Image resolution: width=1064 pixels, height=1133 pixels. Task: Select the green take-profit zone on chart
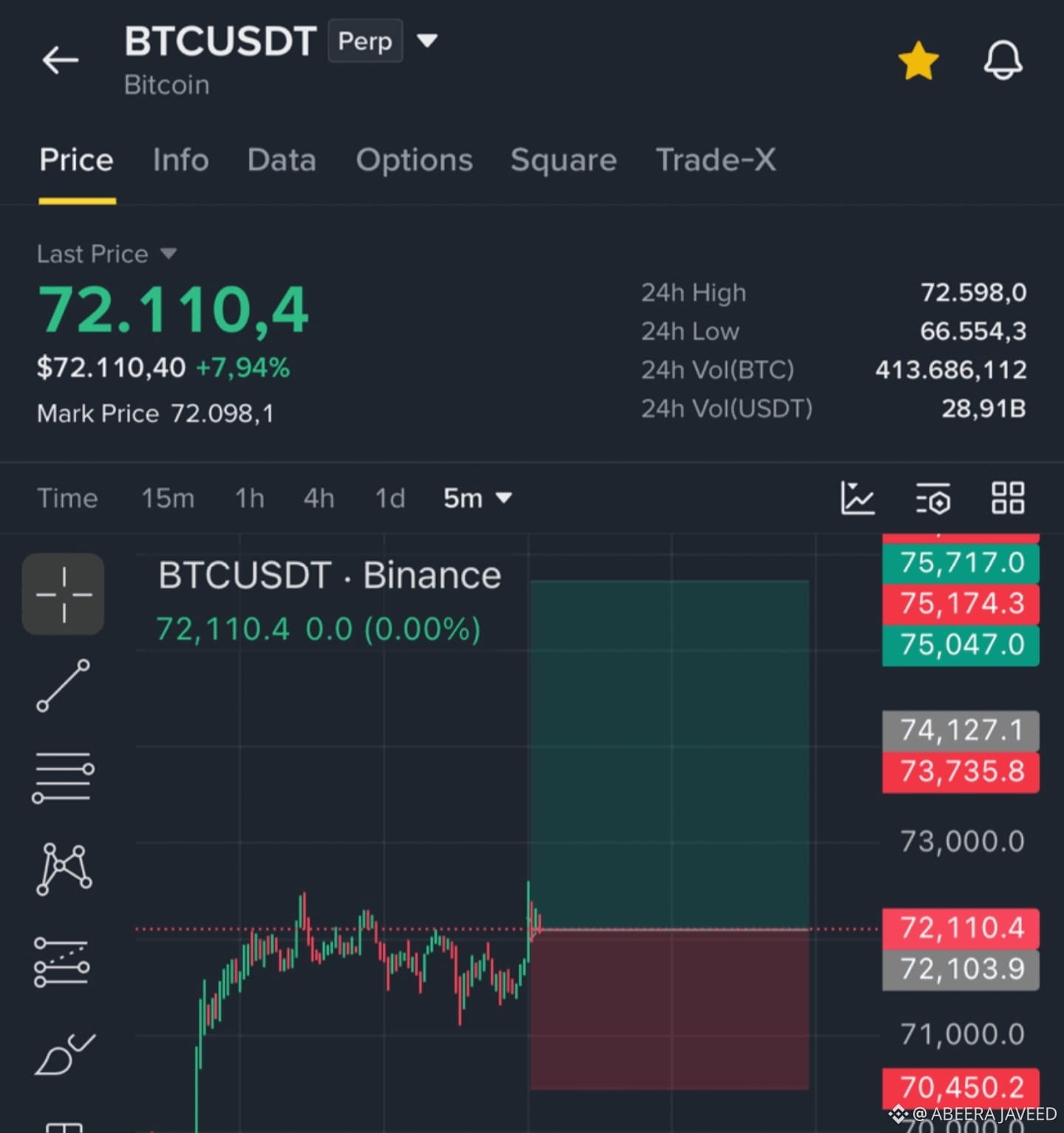(669, 755)
